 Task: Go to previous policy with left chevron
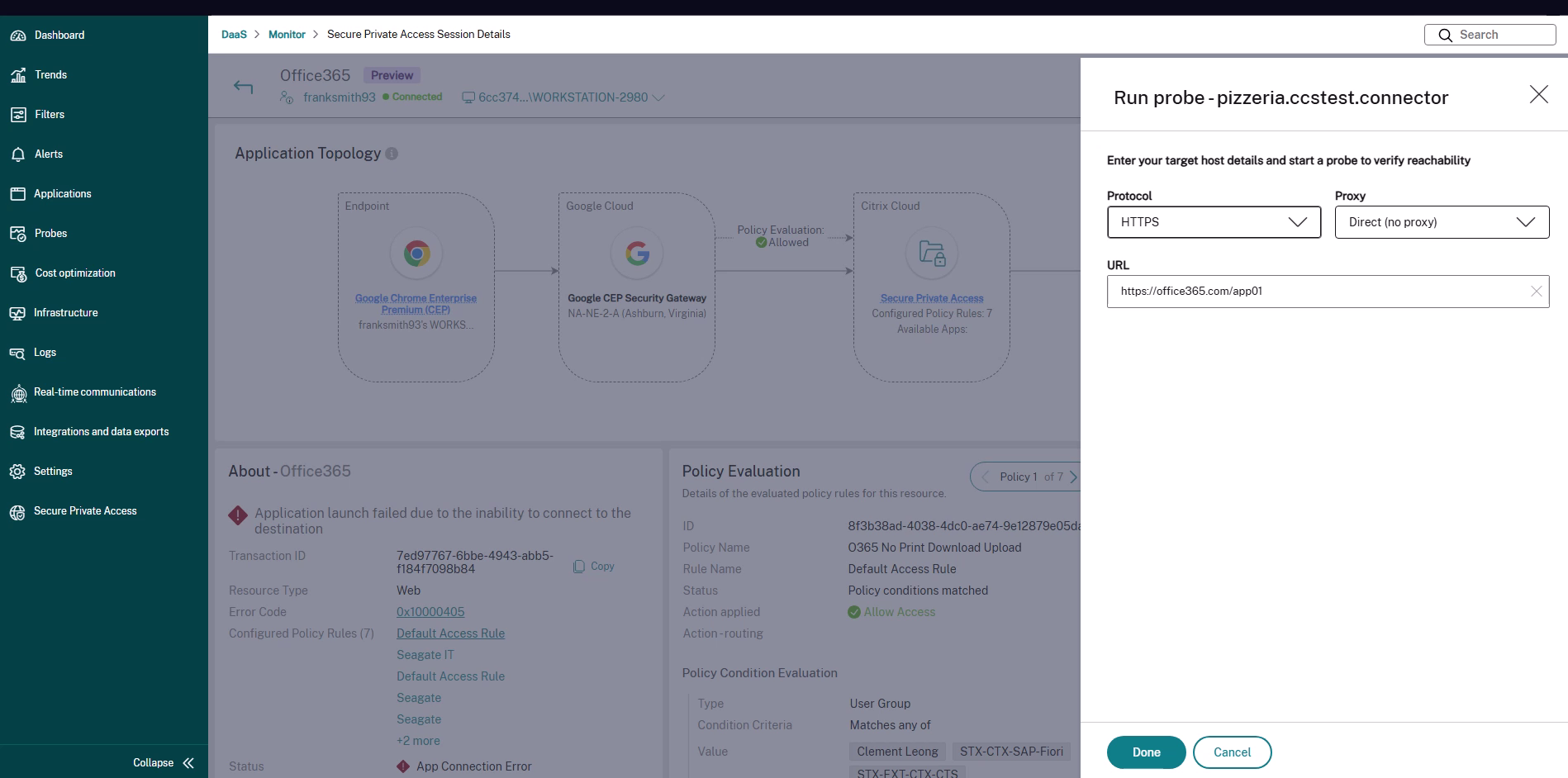point(985,477)
